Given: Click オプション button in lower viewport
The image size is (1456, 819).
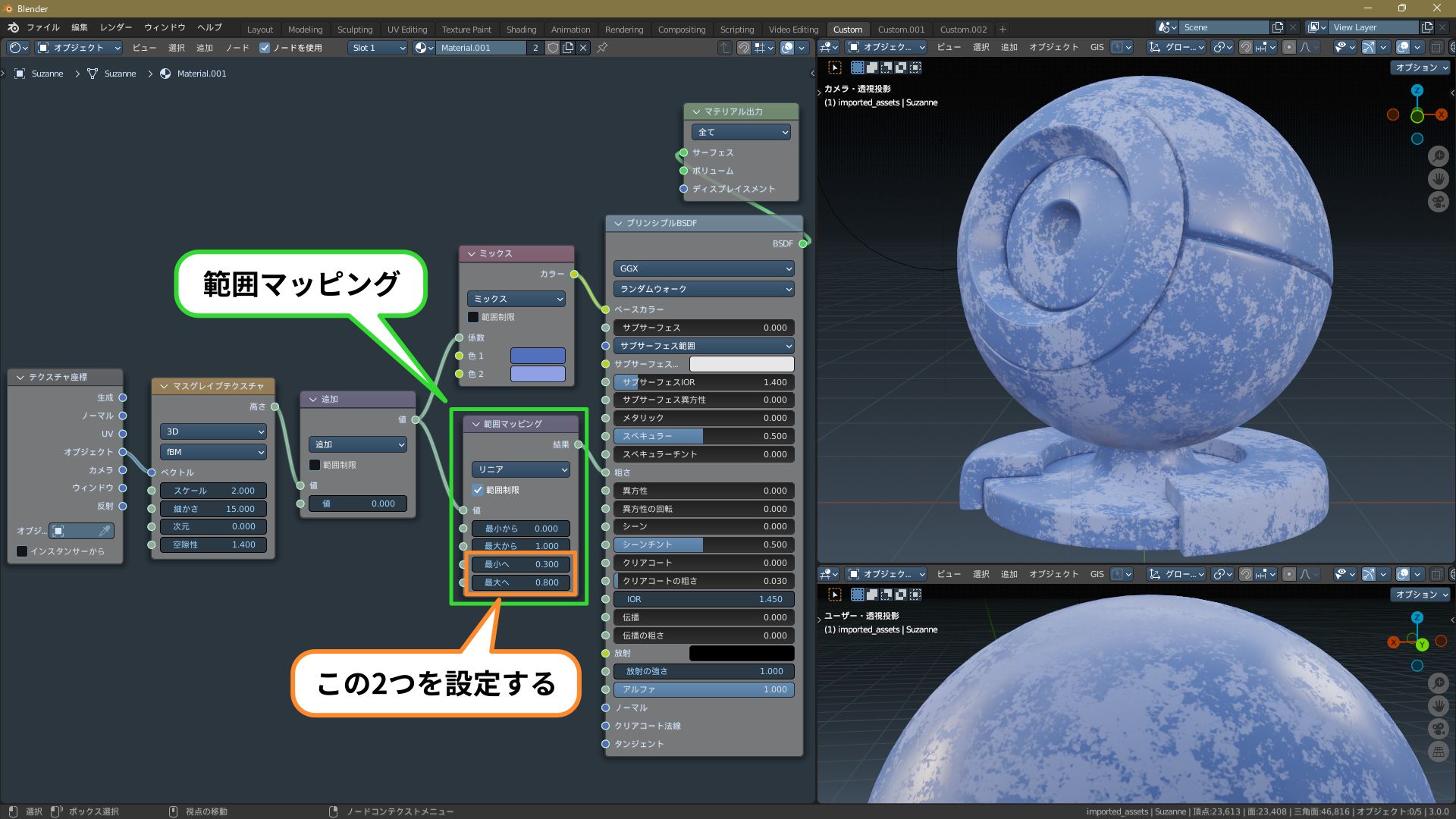Looking at the screenshot, I should [1421, 595].
